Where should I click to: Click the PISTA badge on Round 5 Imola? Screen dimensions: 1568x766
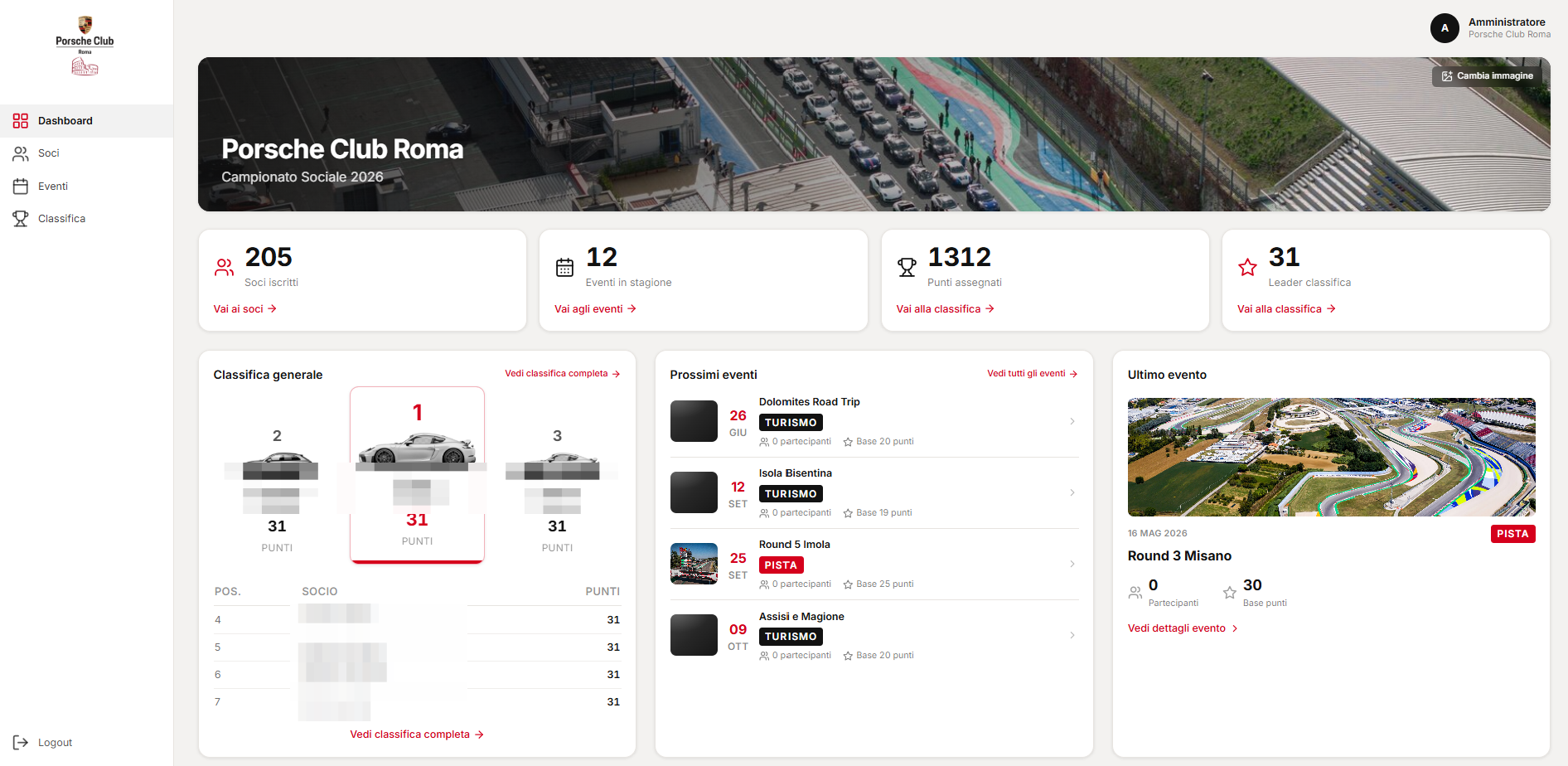pos(781,565)
